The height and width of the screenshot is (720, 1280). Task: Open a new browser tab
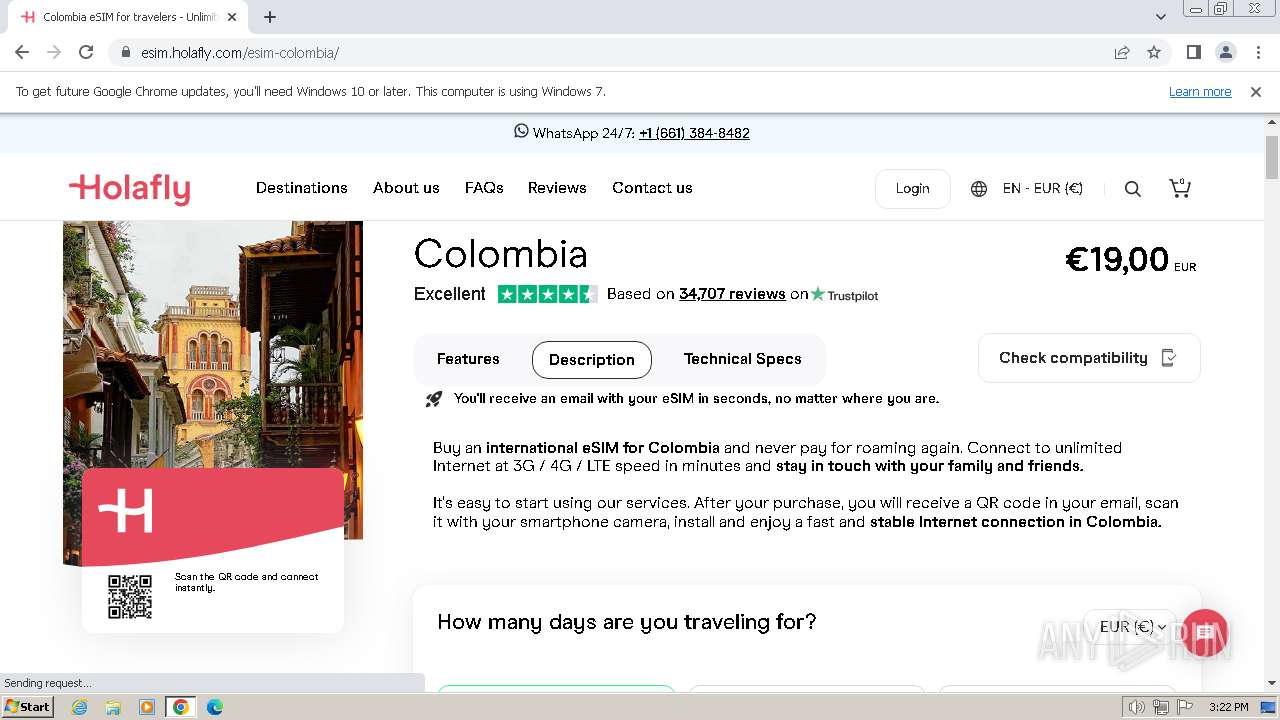click(270, 17)
